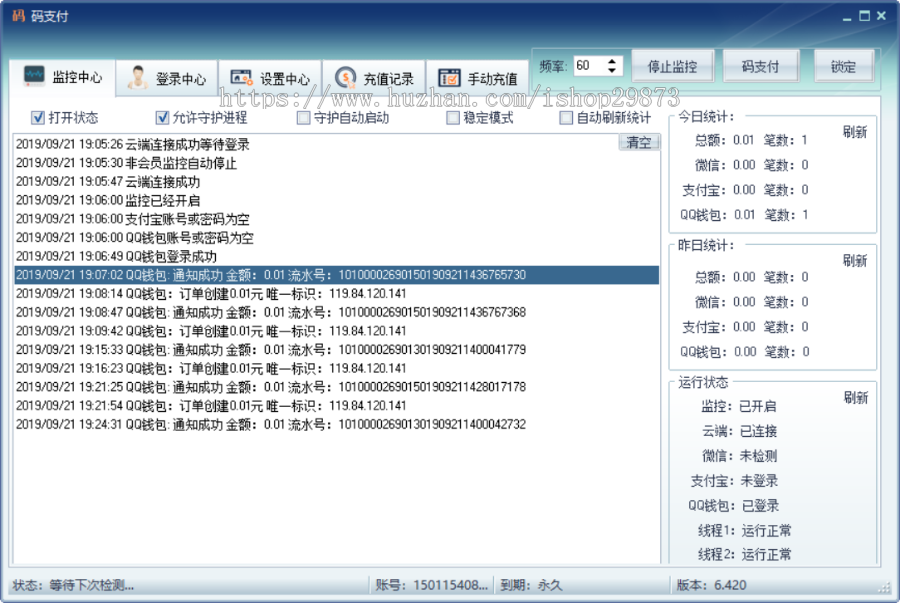Click 线程1: 运行正常 status text
900x603 pixels.
click(744, 530)
